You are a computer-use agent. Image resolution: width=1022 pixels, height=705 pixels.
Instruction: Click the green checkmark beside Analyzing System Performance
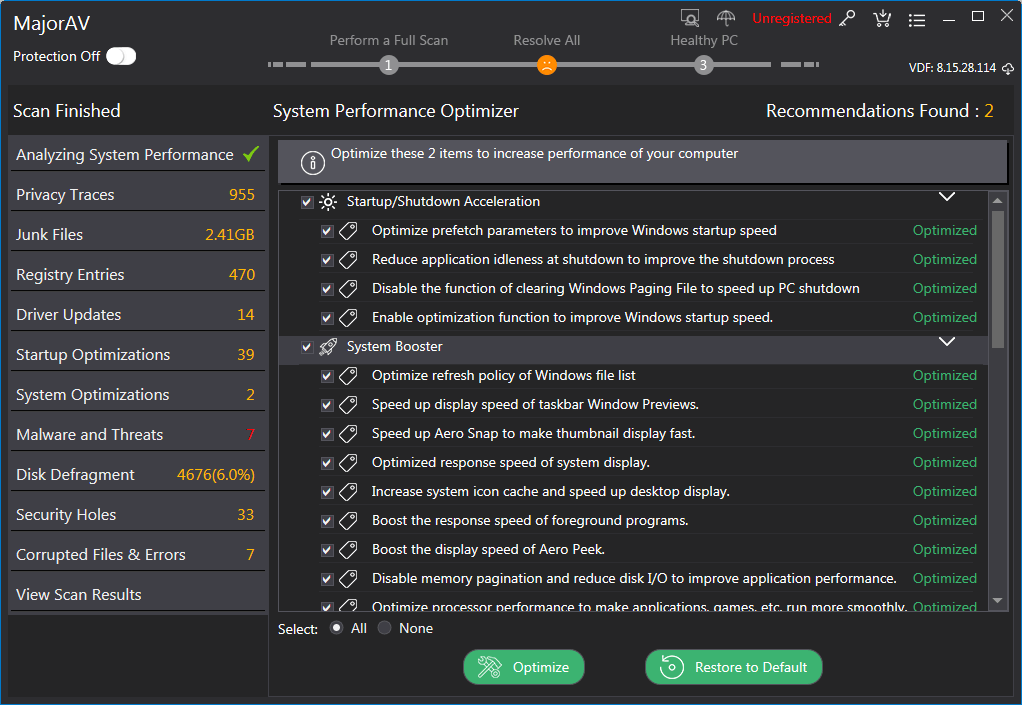tap(251, 154)
